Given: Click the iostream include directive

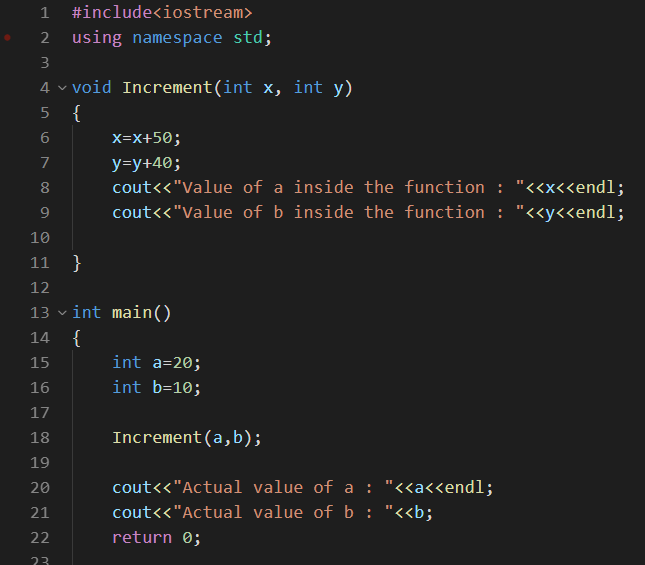Looking at the screenshot, I should click(x=162, y=13).
